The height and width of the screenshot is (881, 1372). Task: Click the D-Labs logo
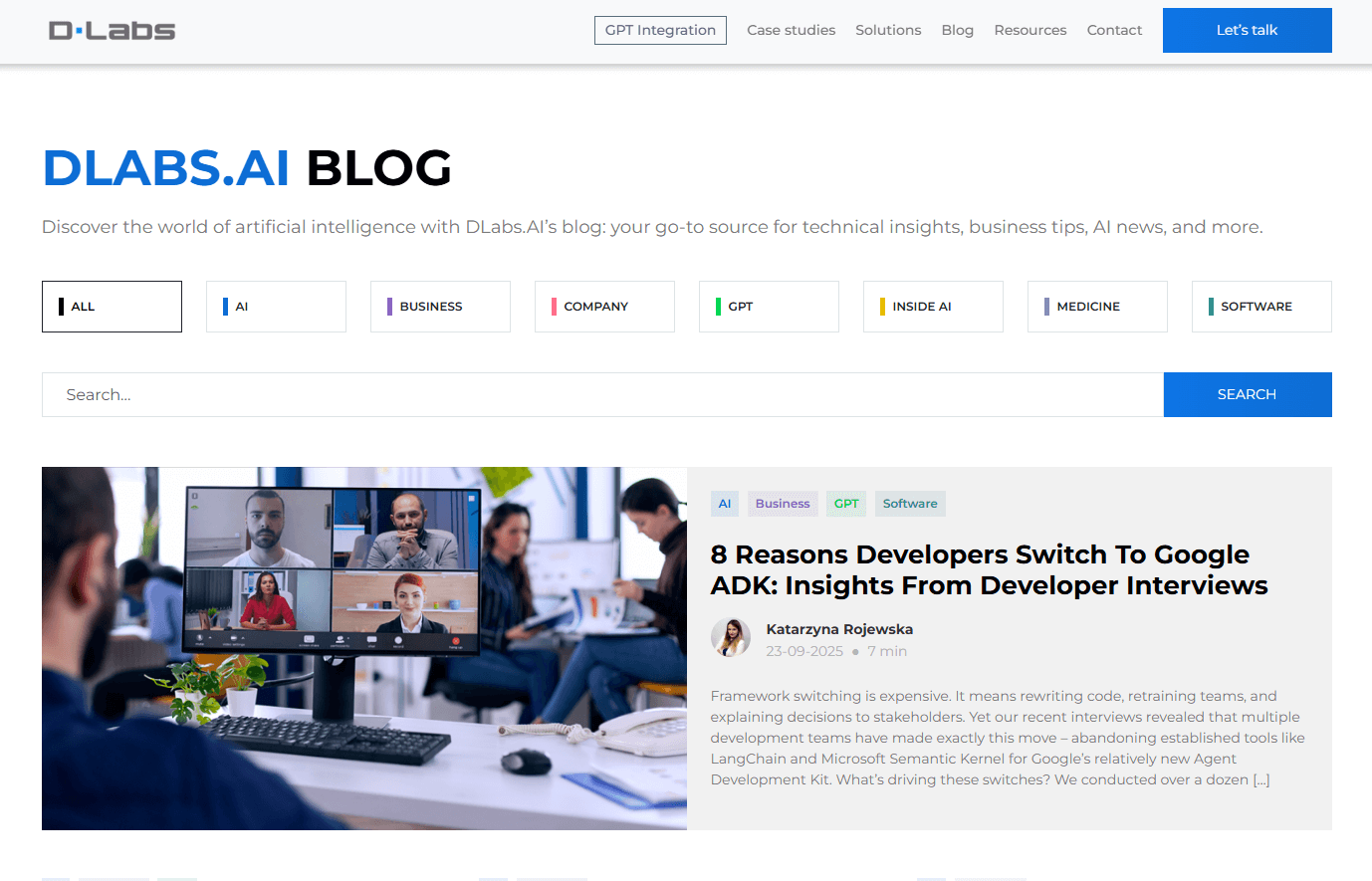pyautogui.click(x=112, y=30)
